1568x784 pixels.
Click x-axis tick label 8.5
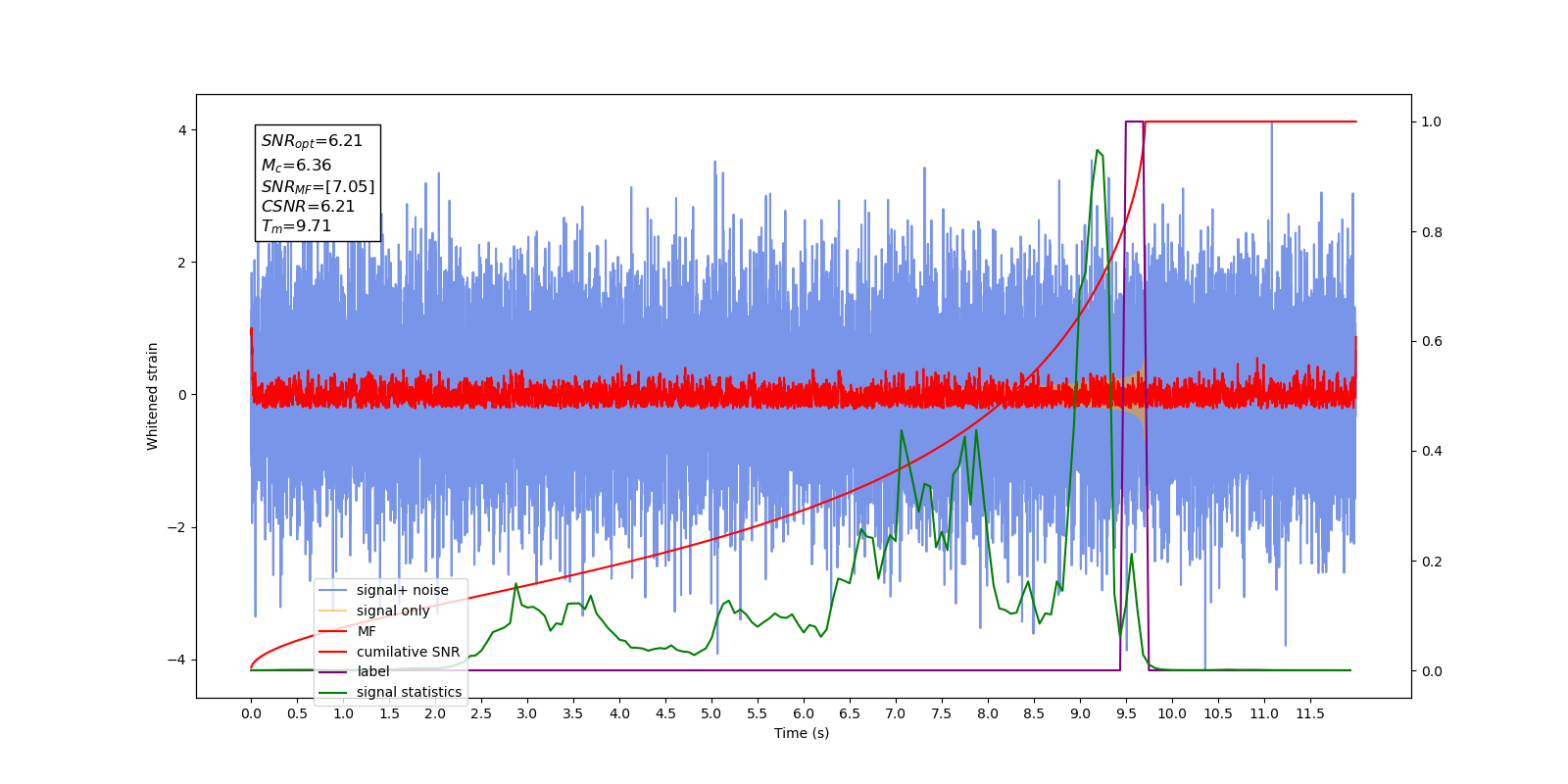coord(1034,713)
